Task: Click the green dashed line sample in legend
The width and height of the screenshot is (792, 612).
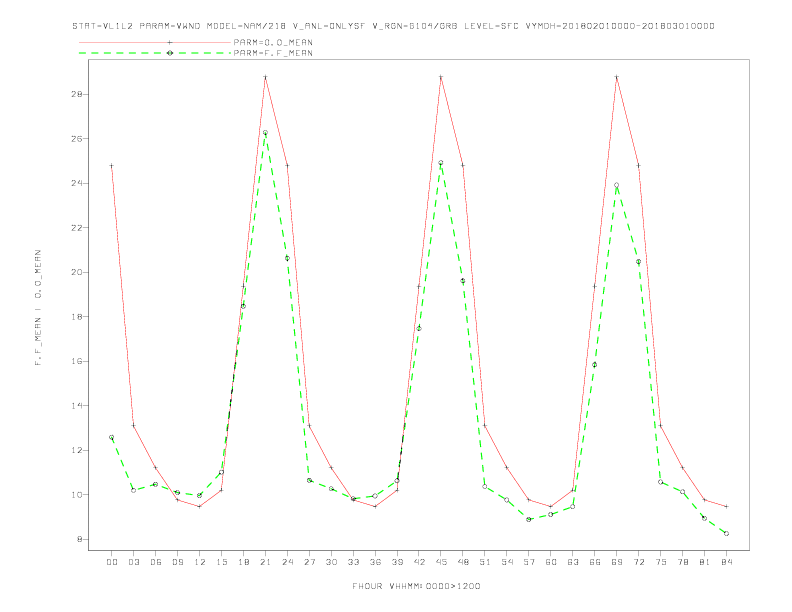Action: point(155,53)
